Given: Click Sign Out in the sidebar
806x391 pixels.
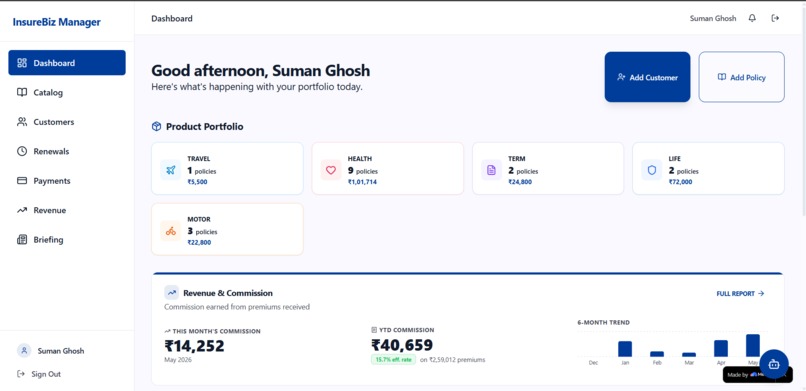Looking at the screenshot, I should tap(39, 374).
